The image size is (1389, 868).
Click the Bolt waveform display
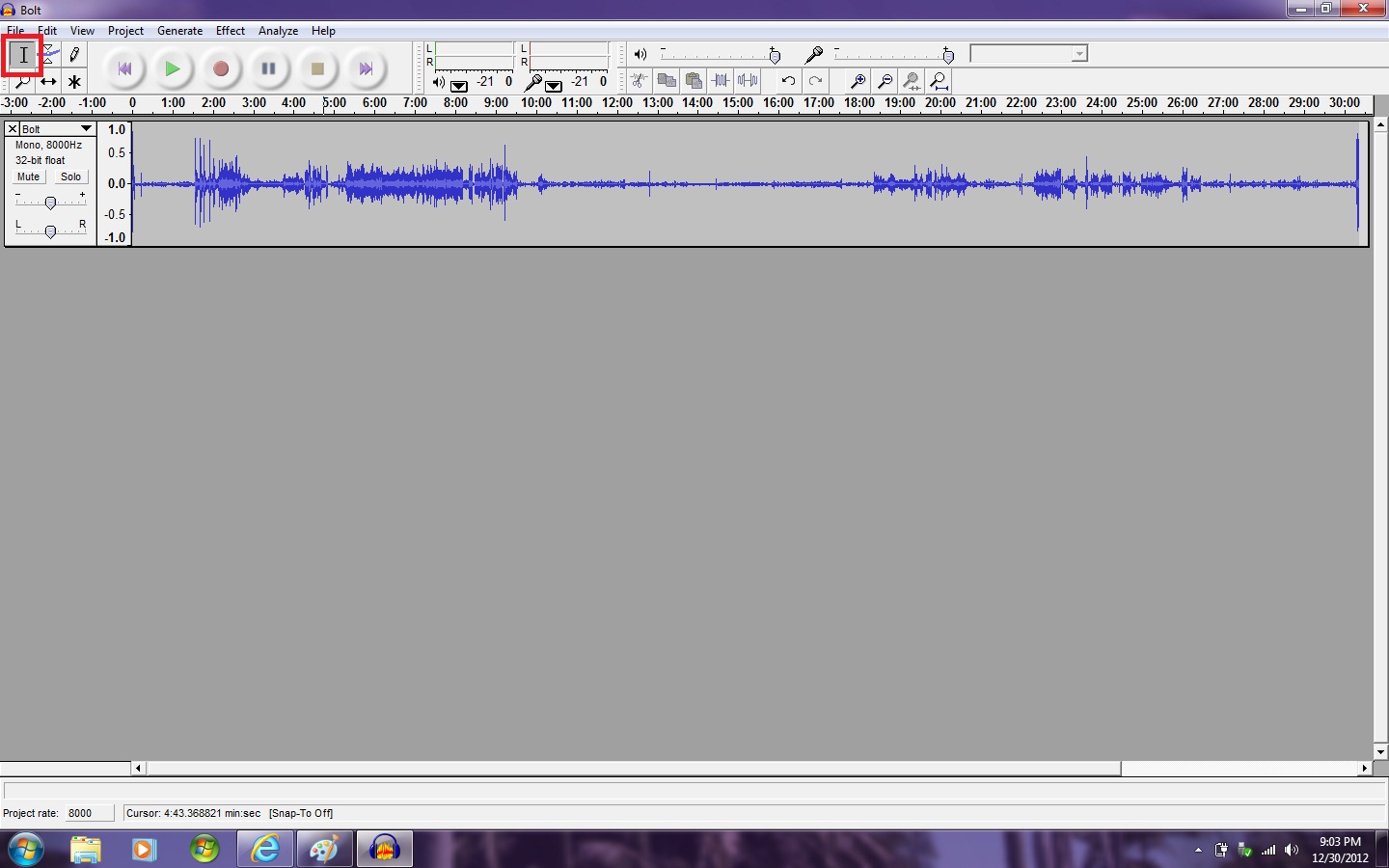click(749, 183)
